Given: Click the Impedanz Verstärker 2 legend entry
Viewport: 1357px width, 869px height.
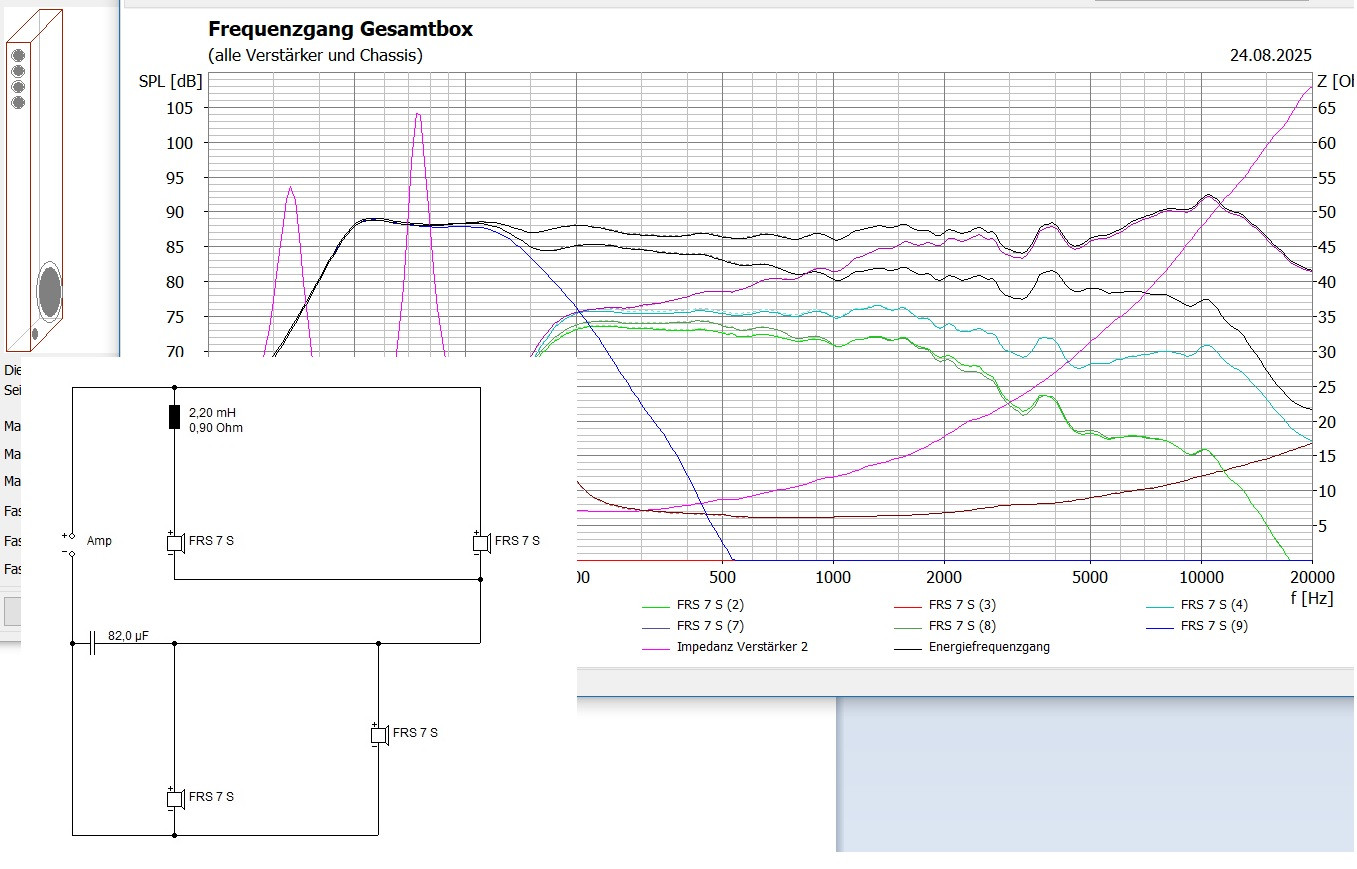Looking at the screenshot, I should 741,647.
